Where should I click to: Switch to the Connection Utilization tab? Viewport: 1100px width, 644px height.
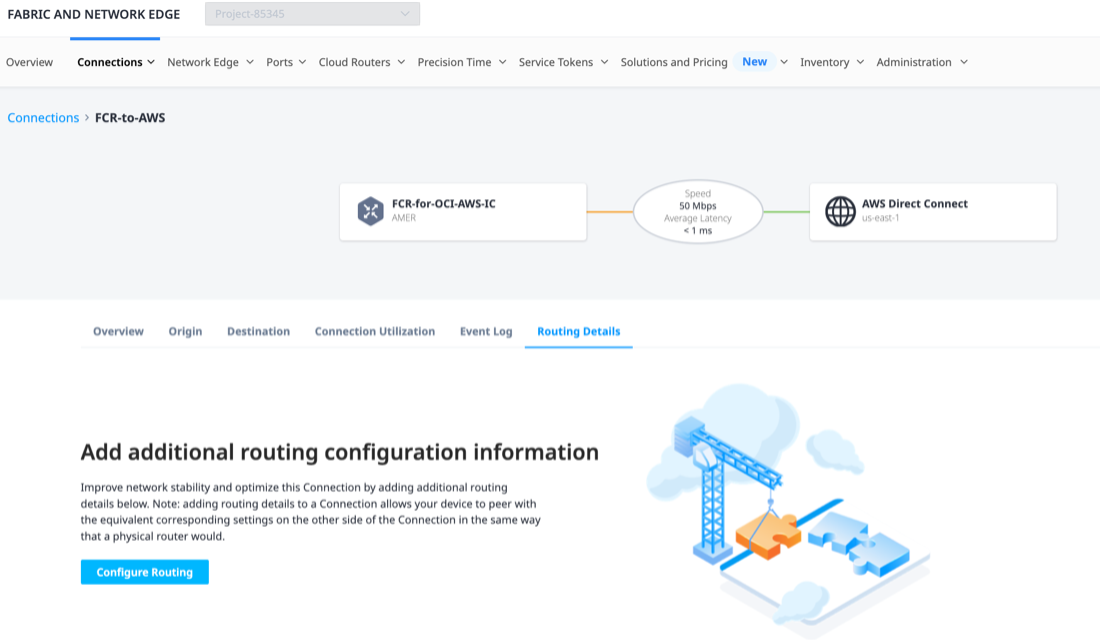pyautogui.click(x=375, y=331)
